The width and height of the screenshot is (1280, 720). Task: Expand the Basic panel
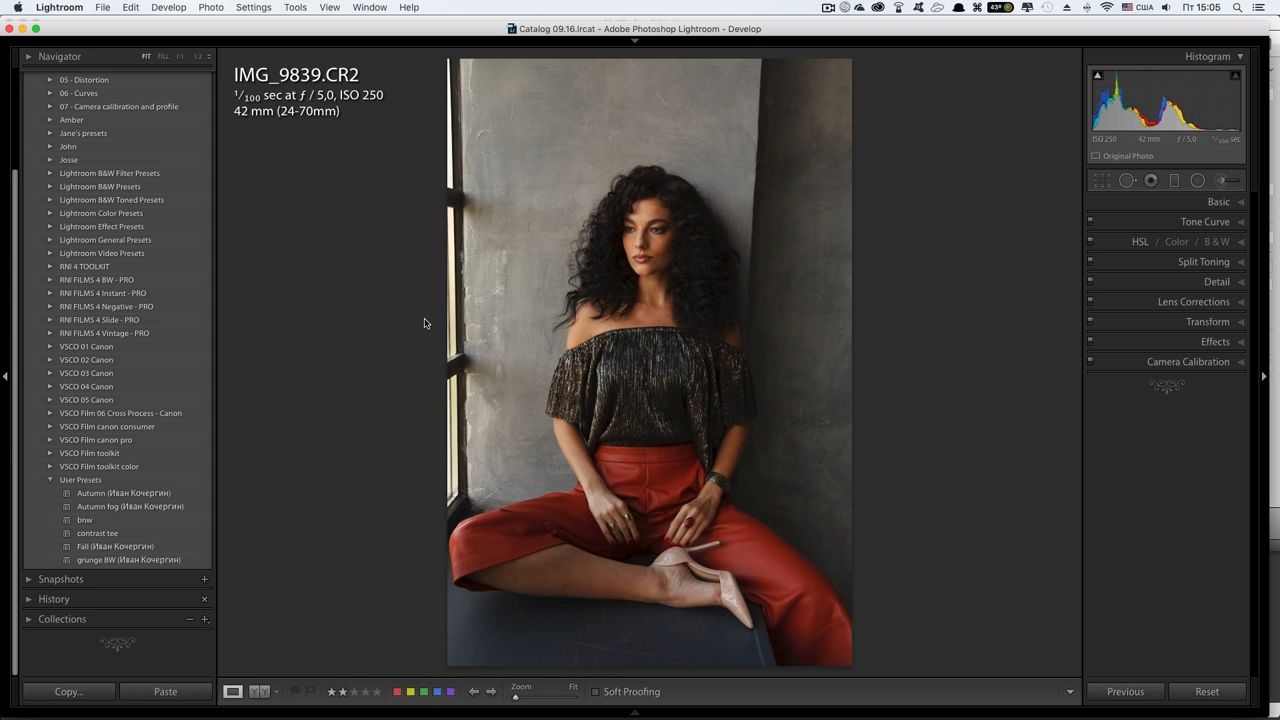pyautogui.click(x=1218, y=201)
